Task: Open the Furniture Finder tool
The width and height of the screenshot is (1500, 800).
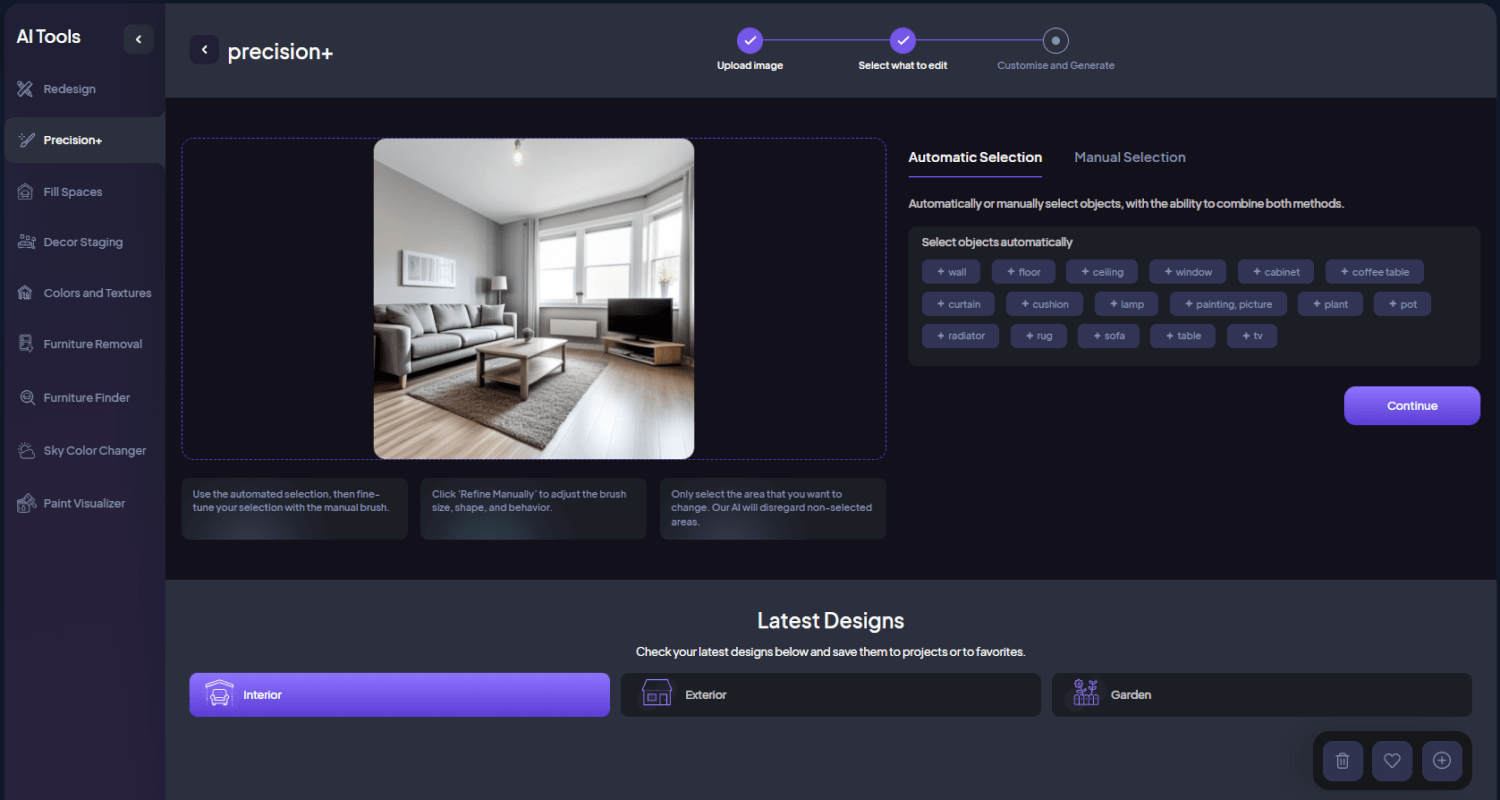Action: click(x=86, y=398)
